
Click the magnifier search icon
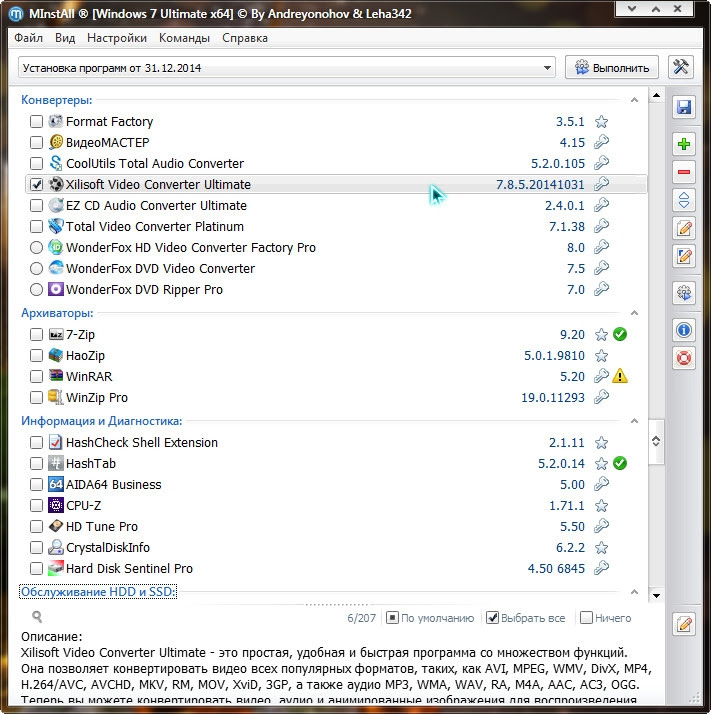point(37,617)
